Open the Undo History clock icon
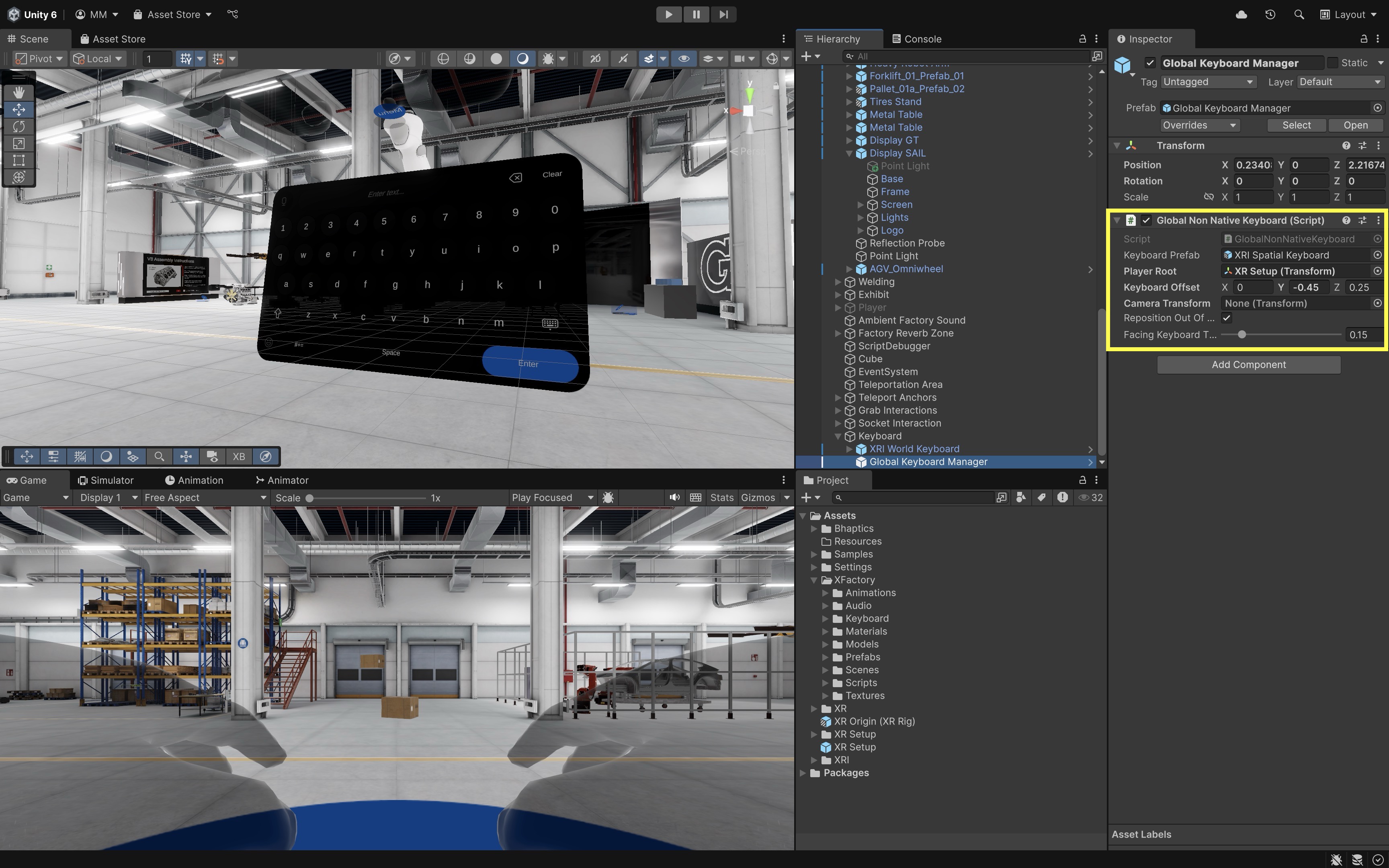The height and width of the screenshot is (868, 1389). click(1270, 14)
